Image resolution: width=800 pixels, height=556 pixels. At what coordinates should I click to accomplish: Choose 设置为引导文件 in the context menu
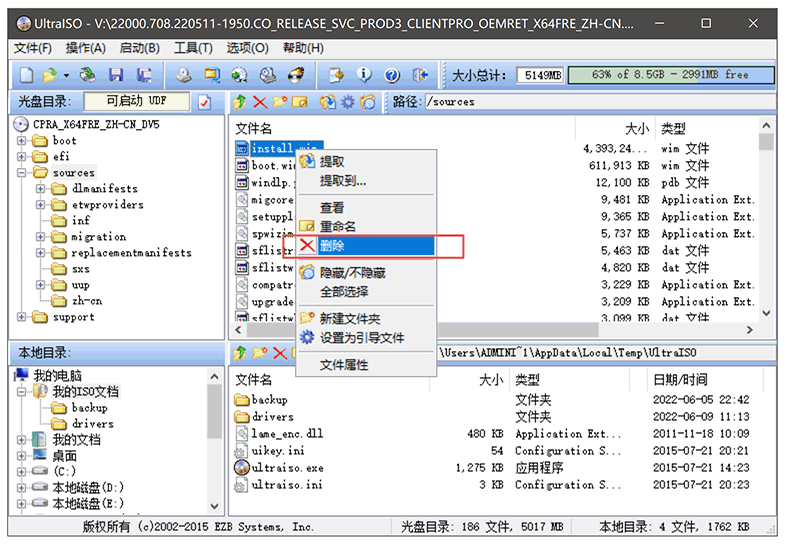pyautogui.click(x=366, y=337)
